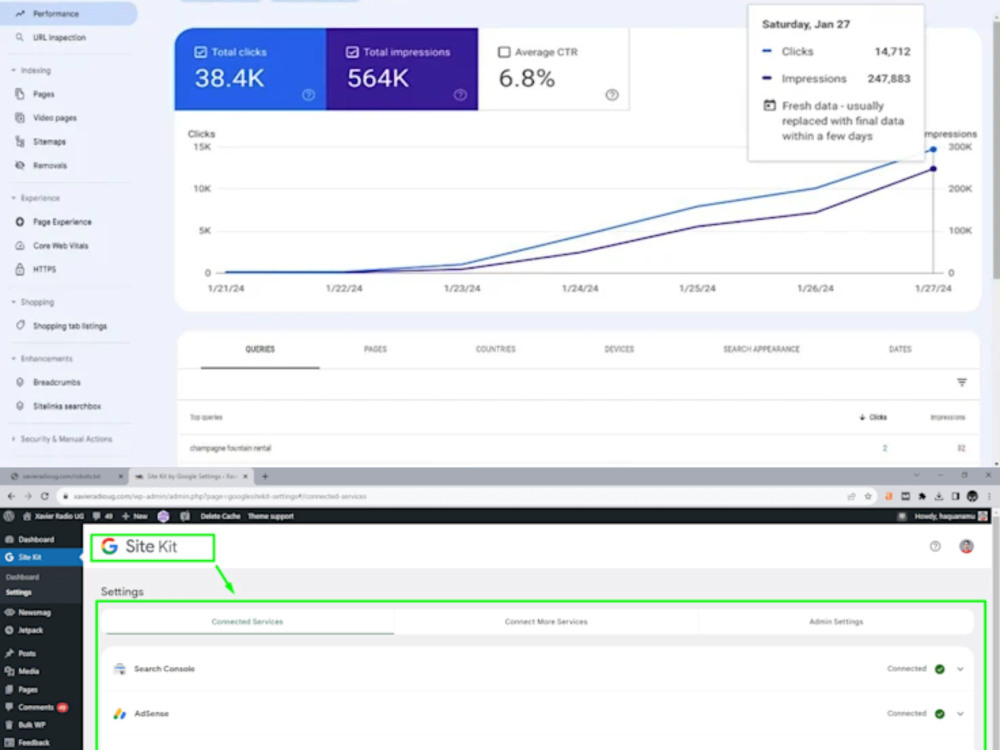Click help icon on Total impressions card
Screen dimensions: 1000x750
click(x=460, y=95)
